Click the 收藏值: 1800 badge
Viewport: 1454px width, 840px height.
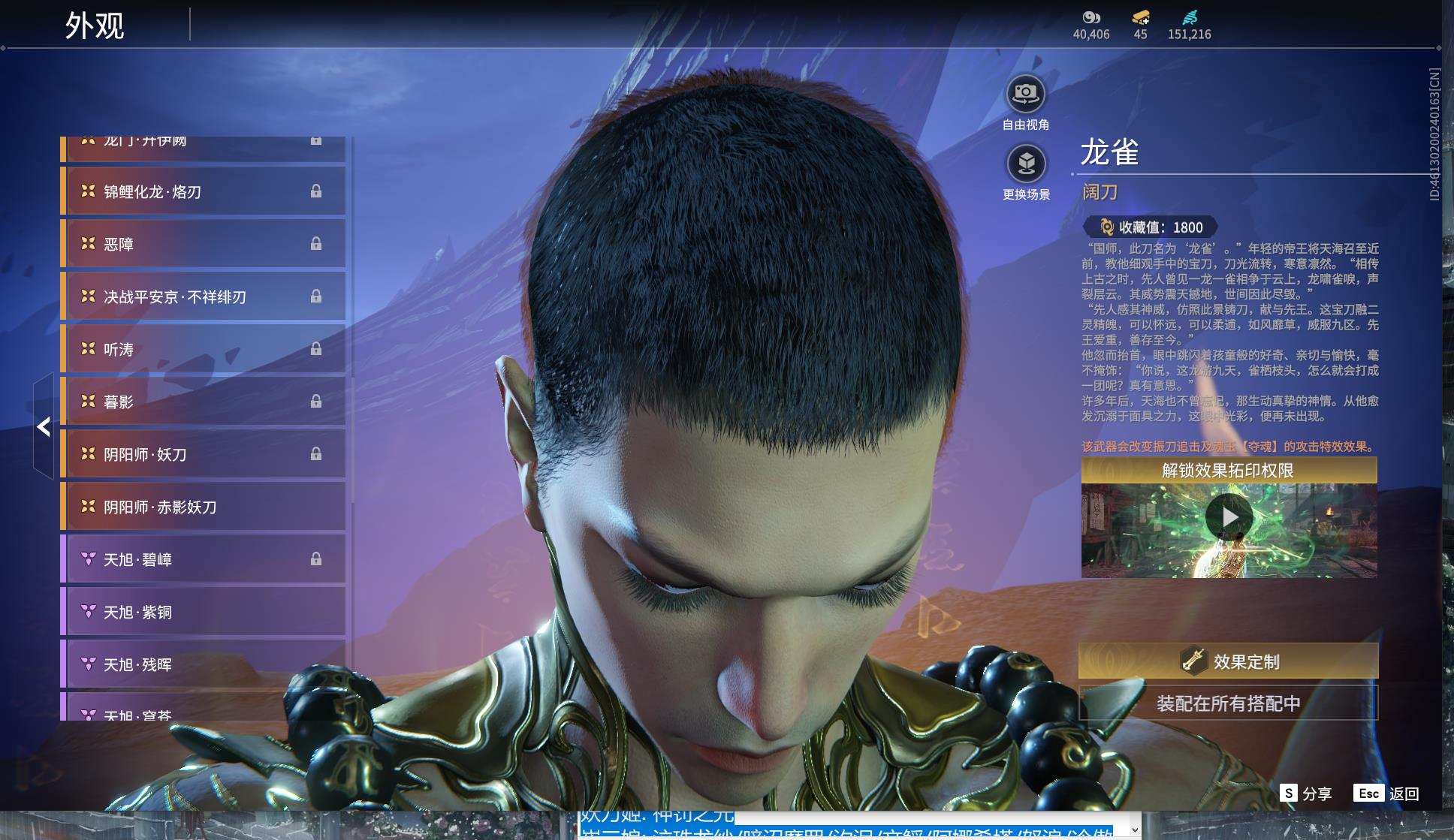(x=1151, y=227)
